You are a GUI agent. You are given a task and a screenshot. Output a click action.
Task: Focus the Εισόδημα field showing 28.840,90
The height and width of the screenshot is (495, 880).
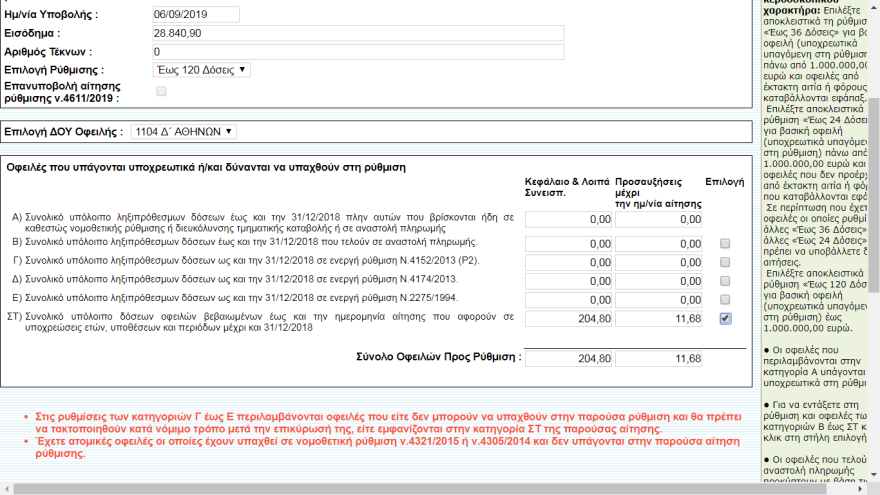pos(357,33)
